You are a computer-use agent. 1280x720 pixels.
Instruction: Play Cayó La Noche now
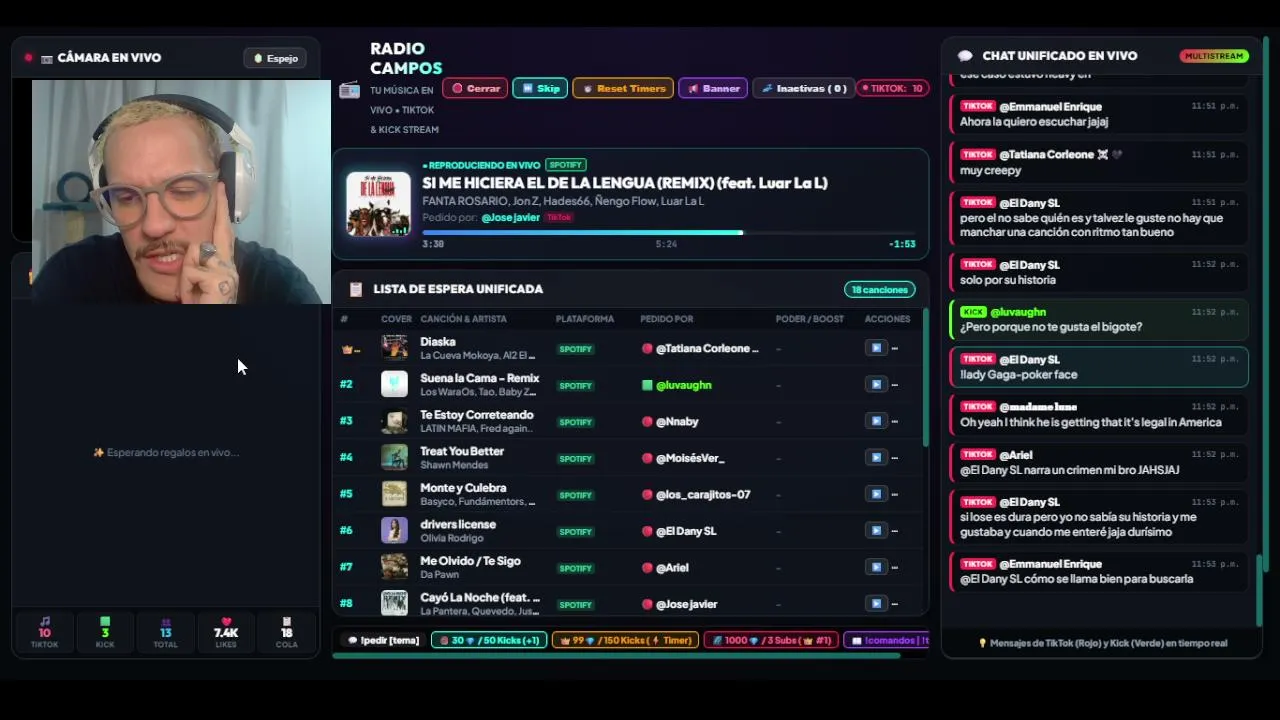tap(876, 604)
